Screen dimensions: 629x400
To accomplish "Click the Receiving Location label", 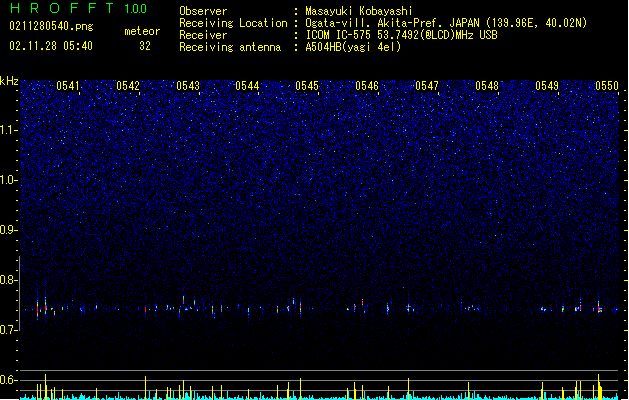I will pos(233,23).
